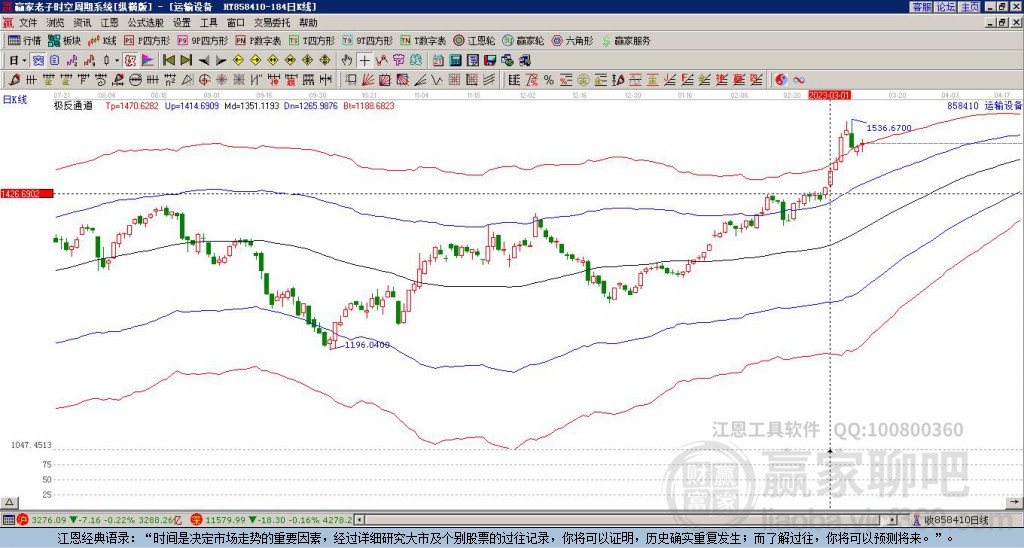Open the 工具 menu

coord(208,23)
